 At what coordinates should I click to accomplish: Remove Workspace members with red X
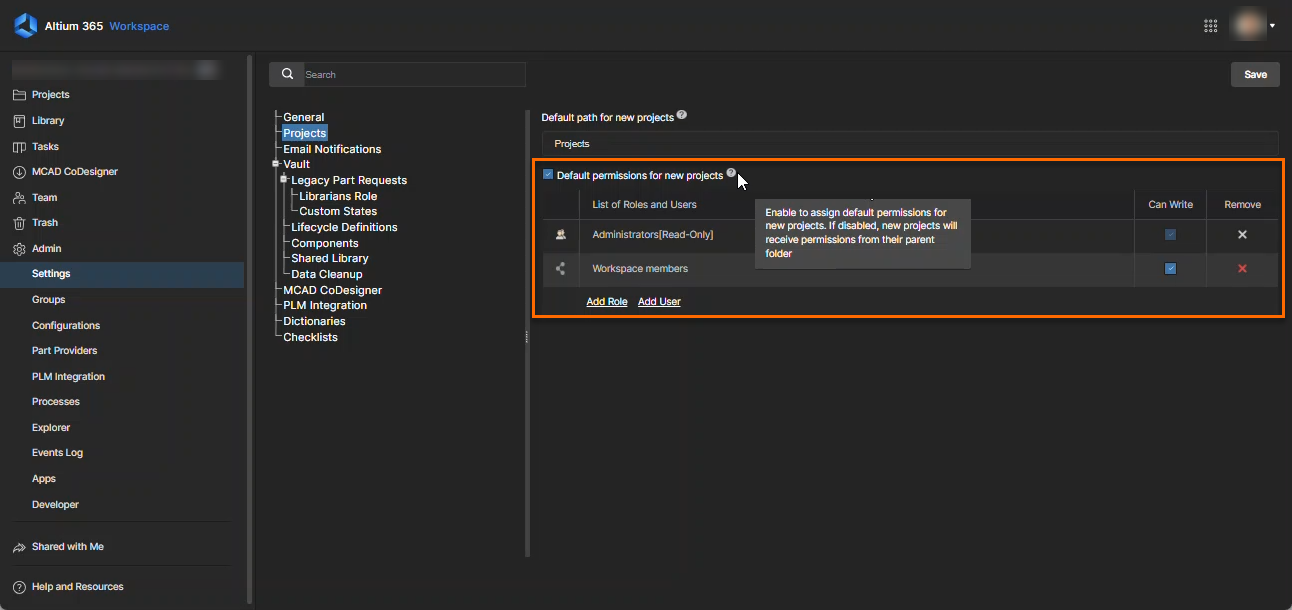pyautogui.click(x=1242, y=269)
